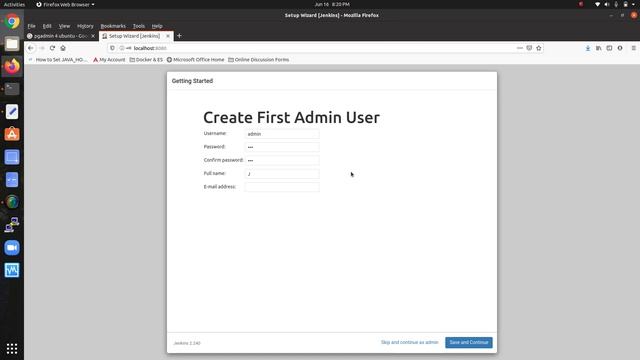Open Ubuntu Software from the dock
Viewport: 640px width, 360px height.
(x=12, y=134)
